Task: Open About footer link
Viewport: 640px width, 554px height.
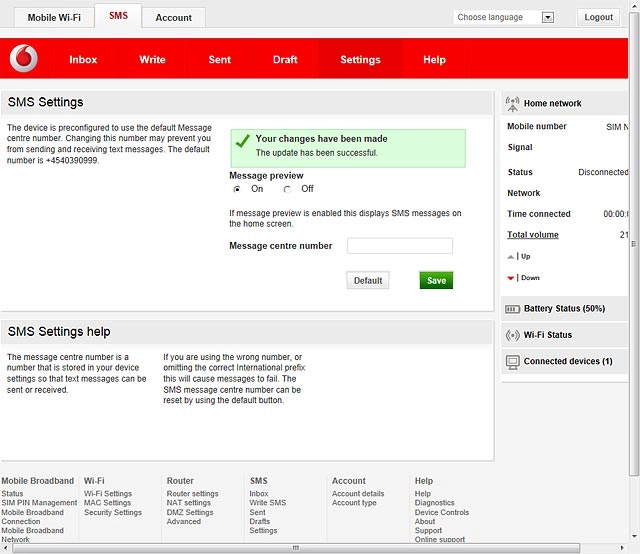Action: pos(425,522)
